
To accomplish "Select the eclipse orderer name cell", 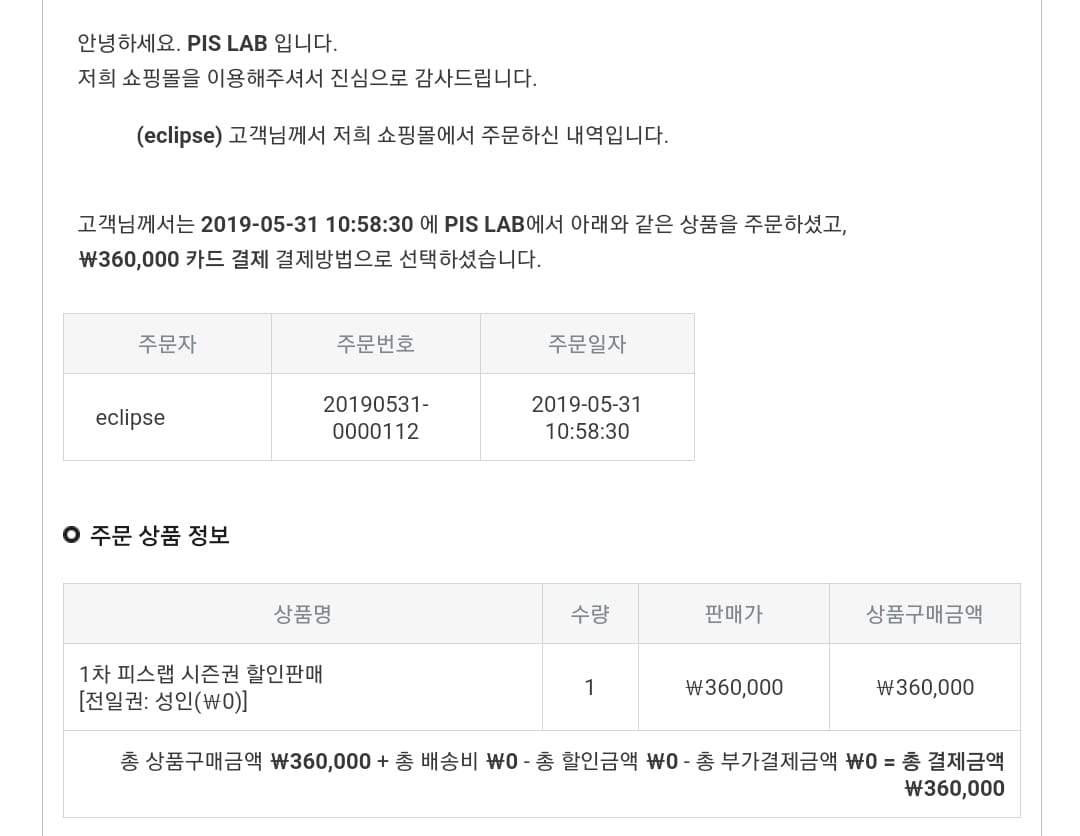I will tap(167, 417).
